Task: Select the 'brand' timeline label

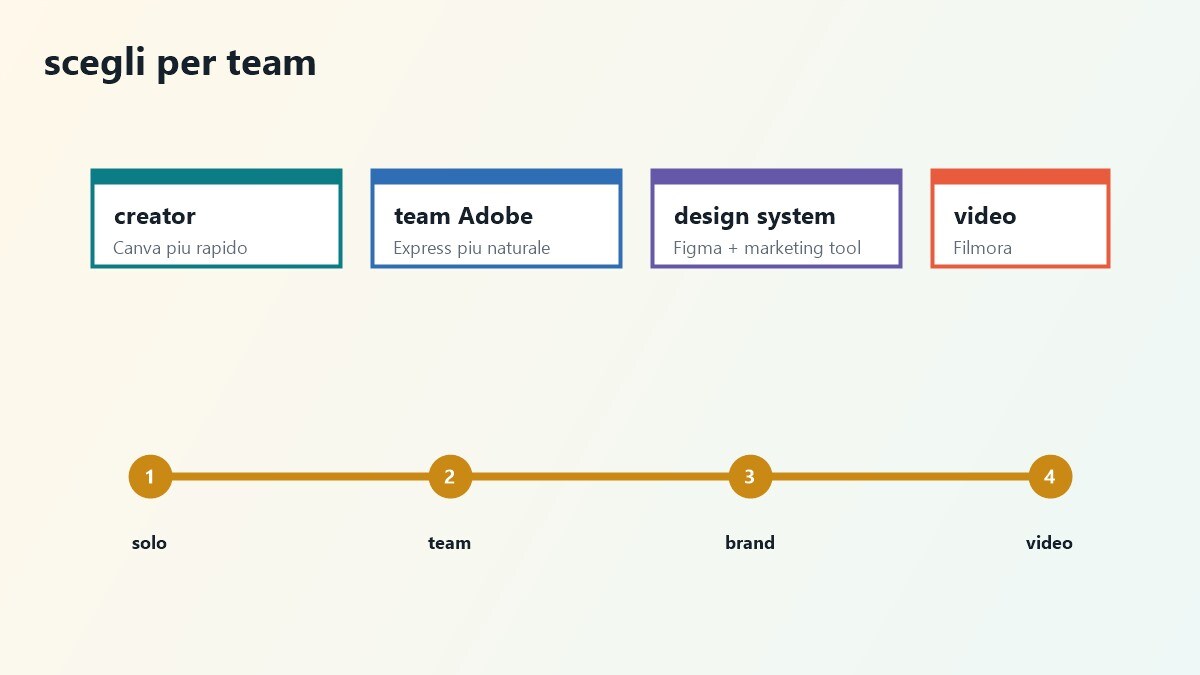Action: click(750, 543)
